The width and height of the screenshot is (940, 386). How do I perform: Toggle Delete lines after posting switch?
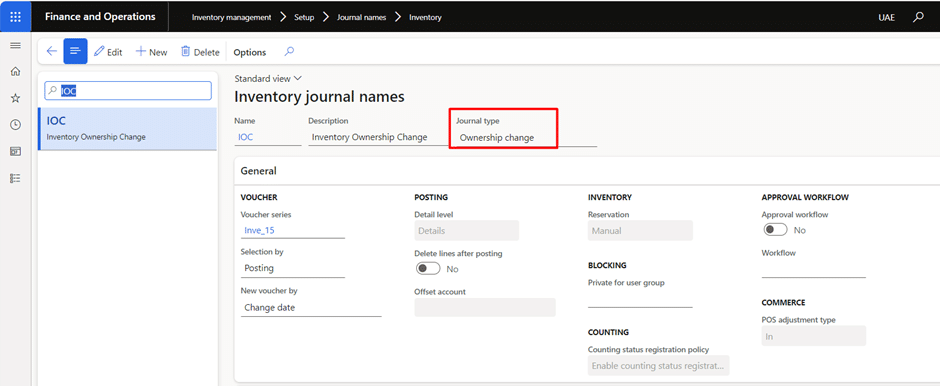pos(428,269)
